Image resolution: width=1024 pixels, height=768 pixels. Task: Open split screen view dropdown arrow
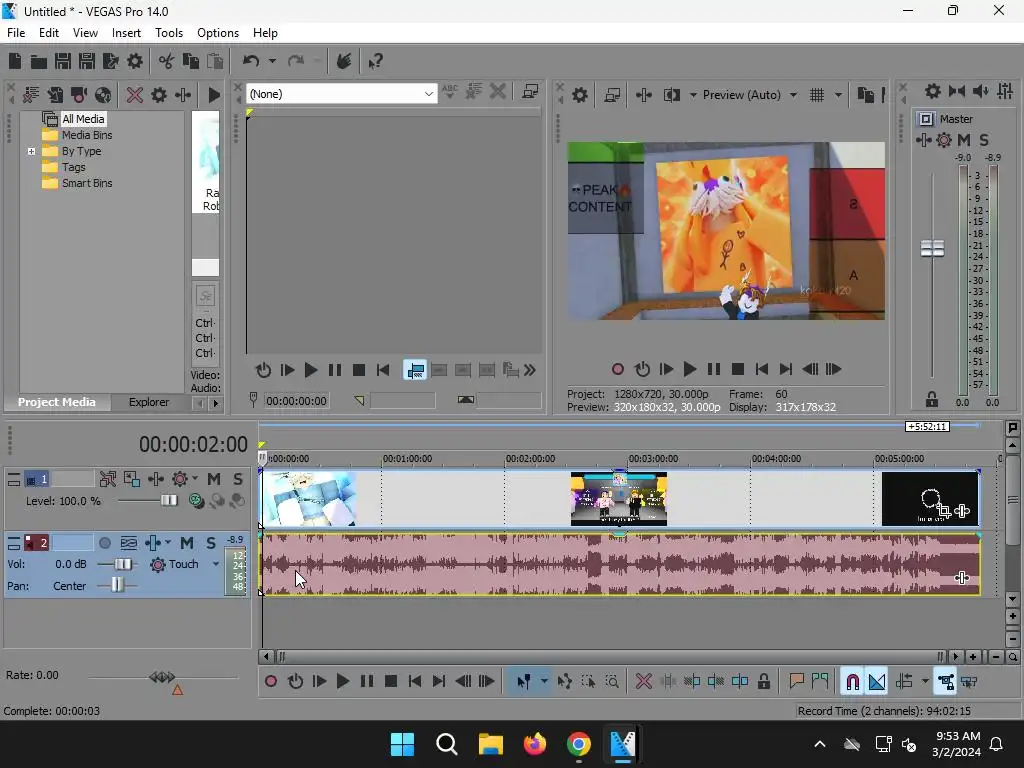[693, 95]
